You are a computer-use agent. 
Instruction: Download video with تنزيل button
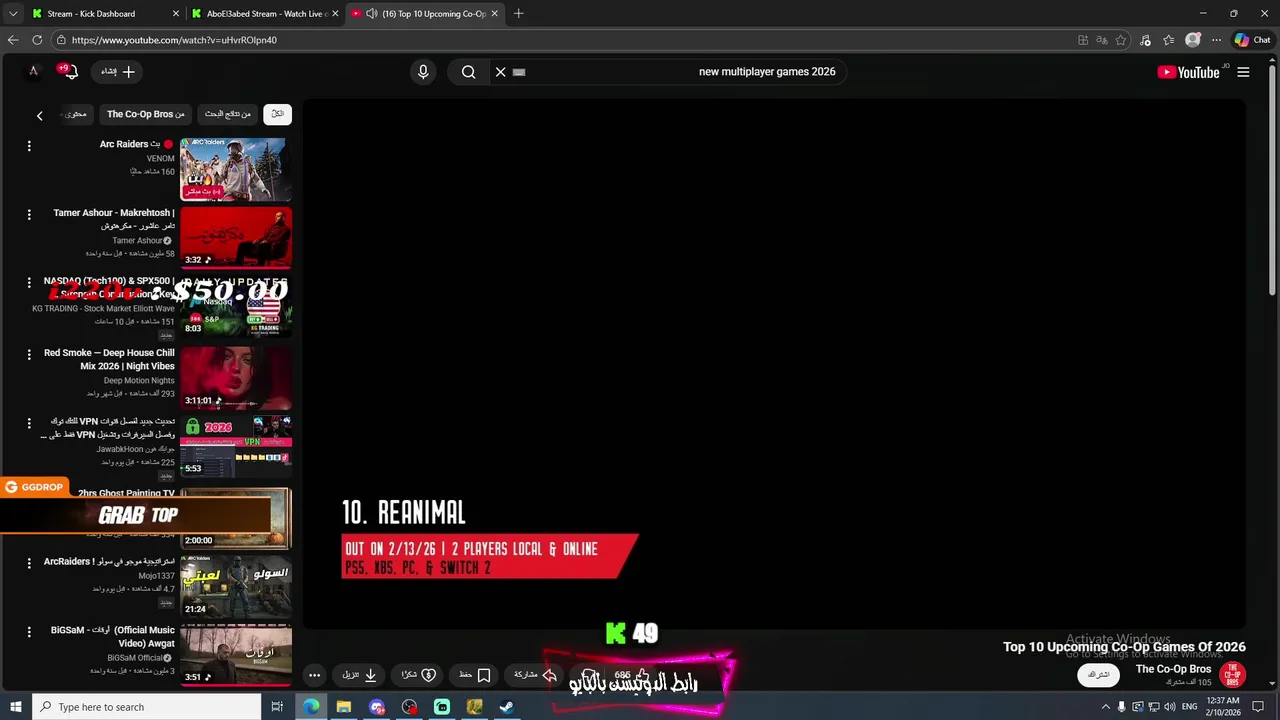click(x=360, y=675)
